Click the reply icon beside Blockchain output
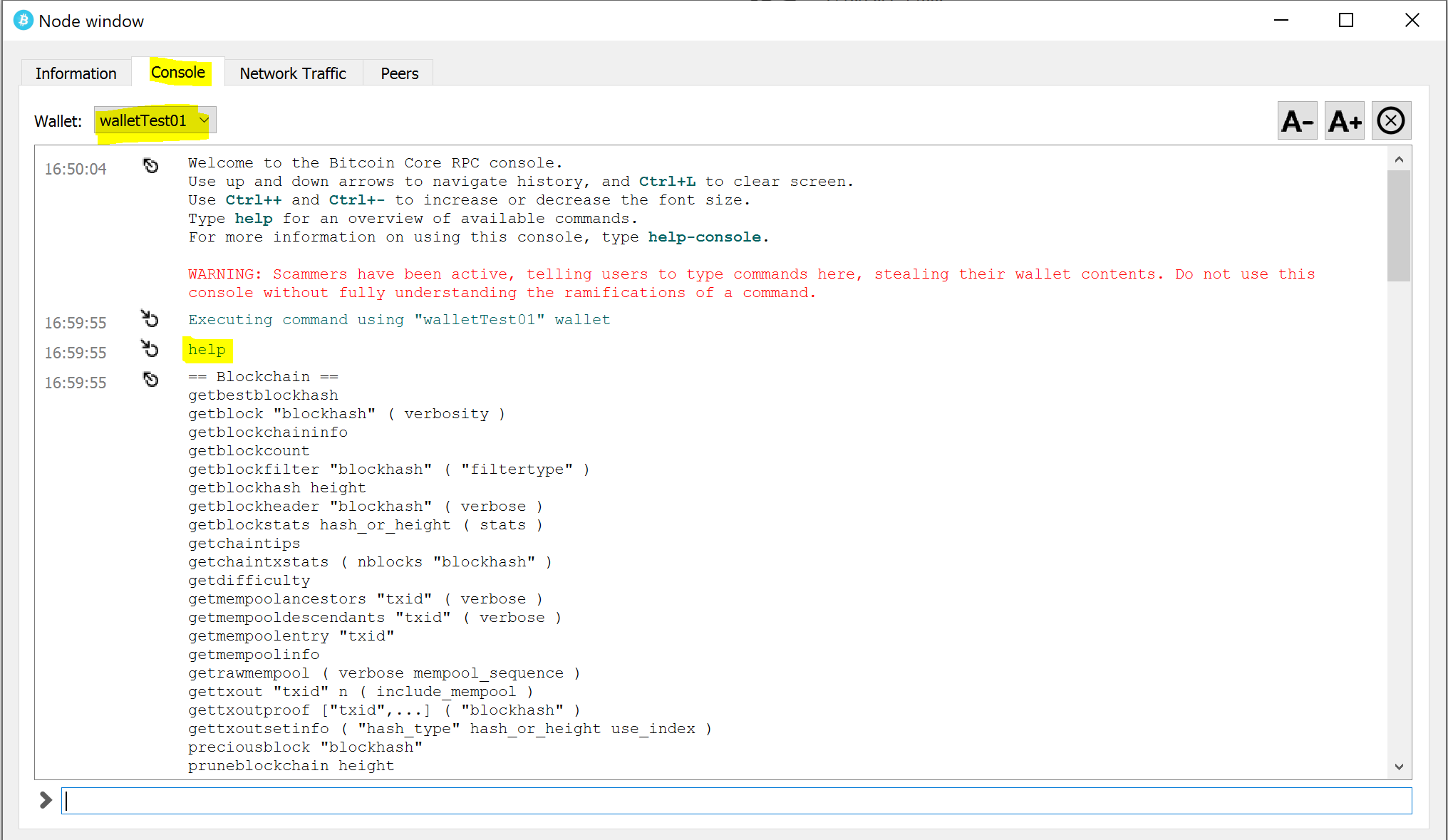 tap(150, 380)
